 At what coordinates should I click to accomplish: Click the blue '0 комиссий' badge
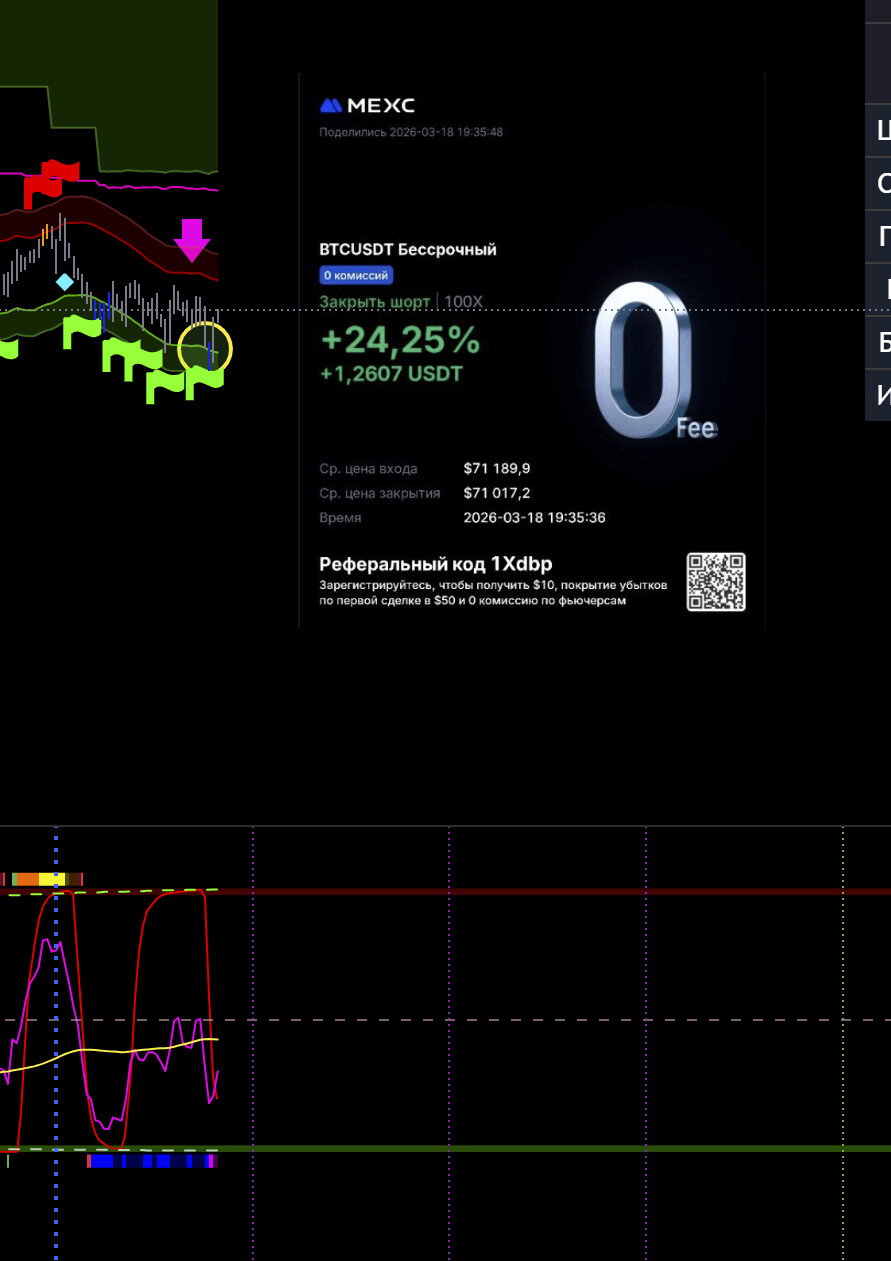pos(356,276)
